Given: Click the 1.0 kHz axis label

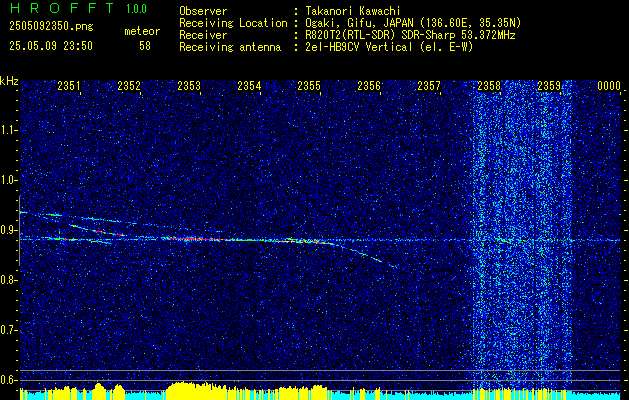Looking at the screenshot, I should coord(8,180).
